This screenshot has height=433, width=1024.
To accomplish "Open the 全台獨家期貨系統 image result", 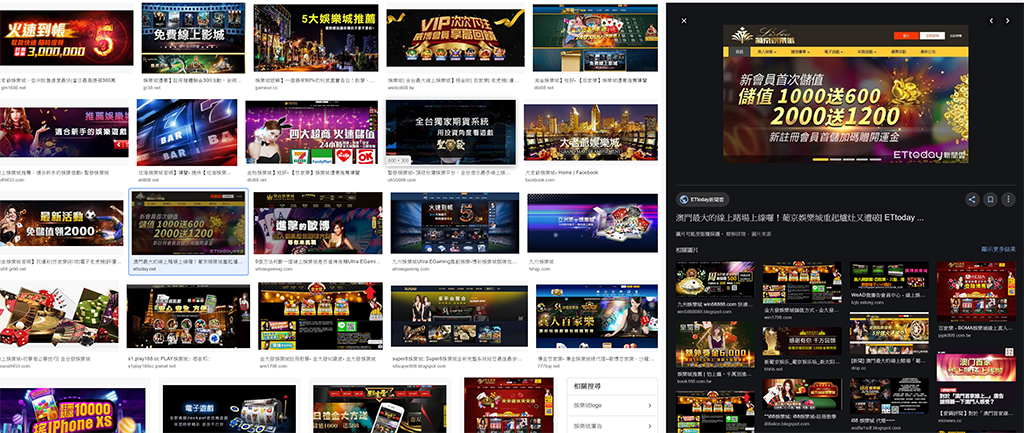I will coord(451,133).
